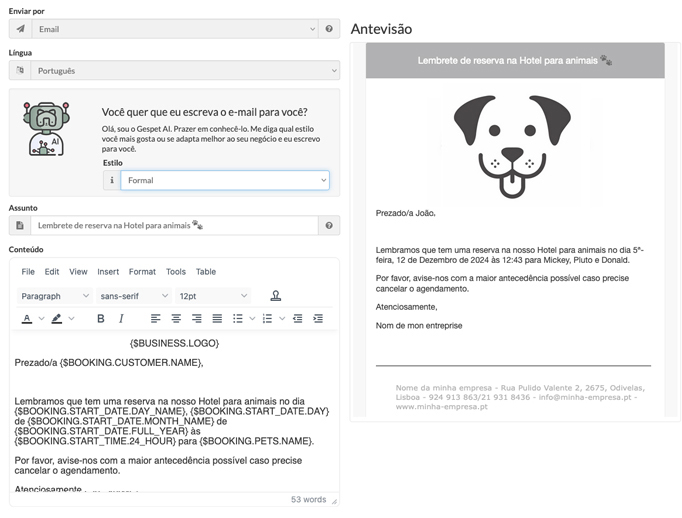Click the stamp insert-variable icon in editor

pyautogui.click(x=276, y=296)
